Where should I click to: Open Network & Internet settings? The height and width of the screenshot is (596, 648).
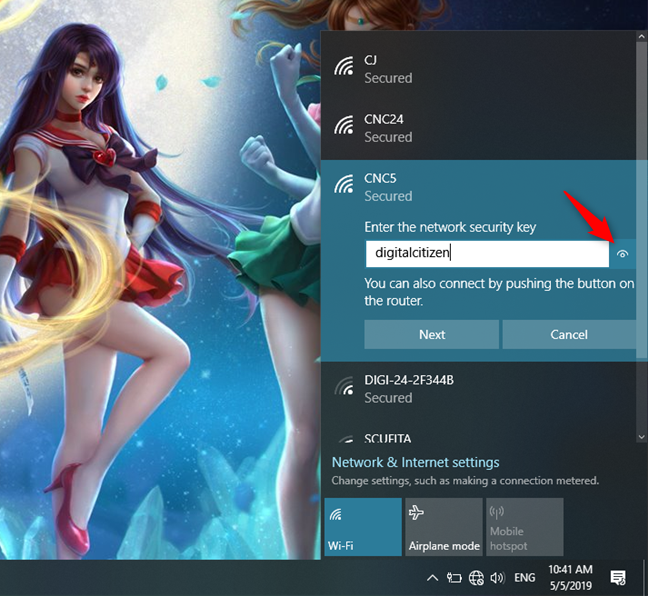pos(415,462)
